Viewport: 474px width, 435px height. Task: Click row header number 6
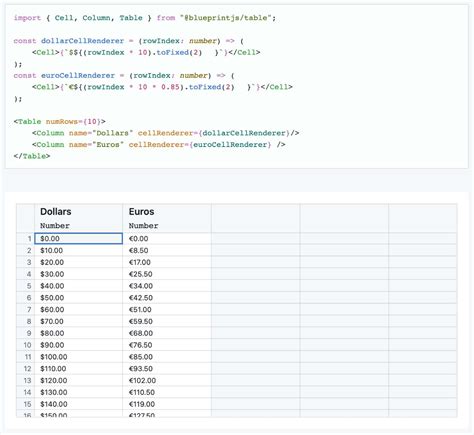[25, 298]
